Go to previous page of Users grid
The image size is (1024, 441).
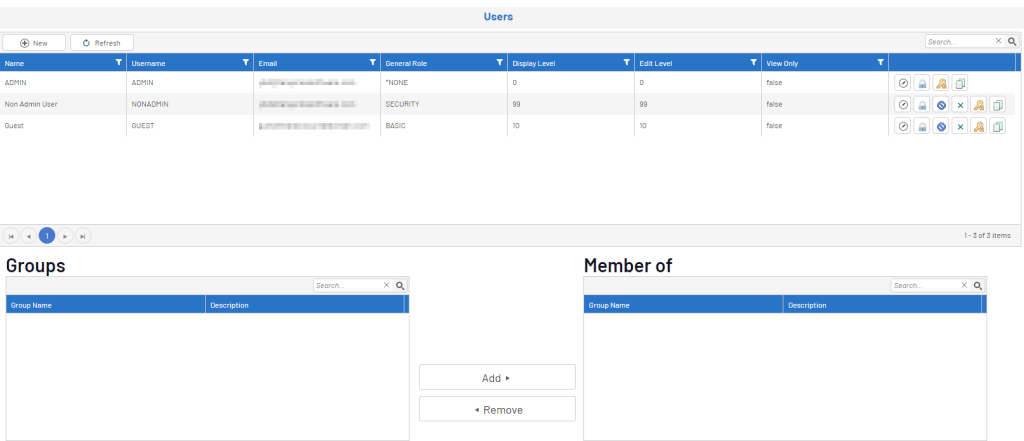29,236
